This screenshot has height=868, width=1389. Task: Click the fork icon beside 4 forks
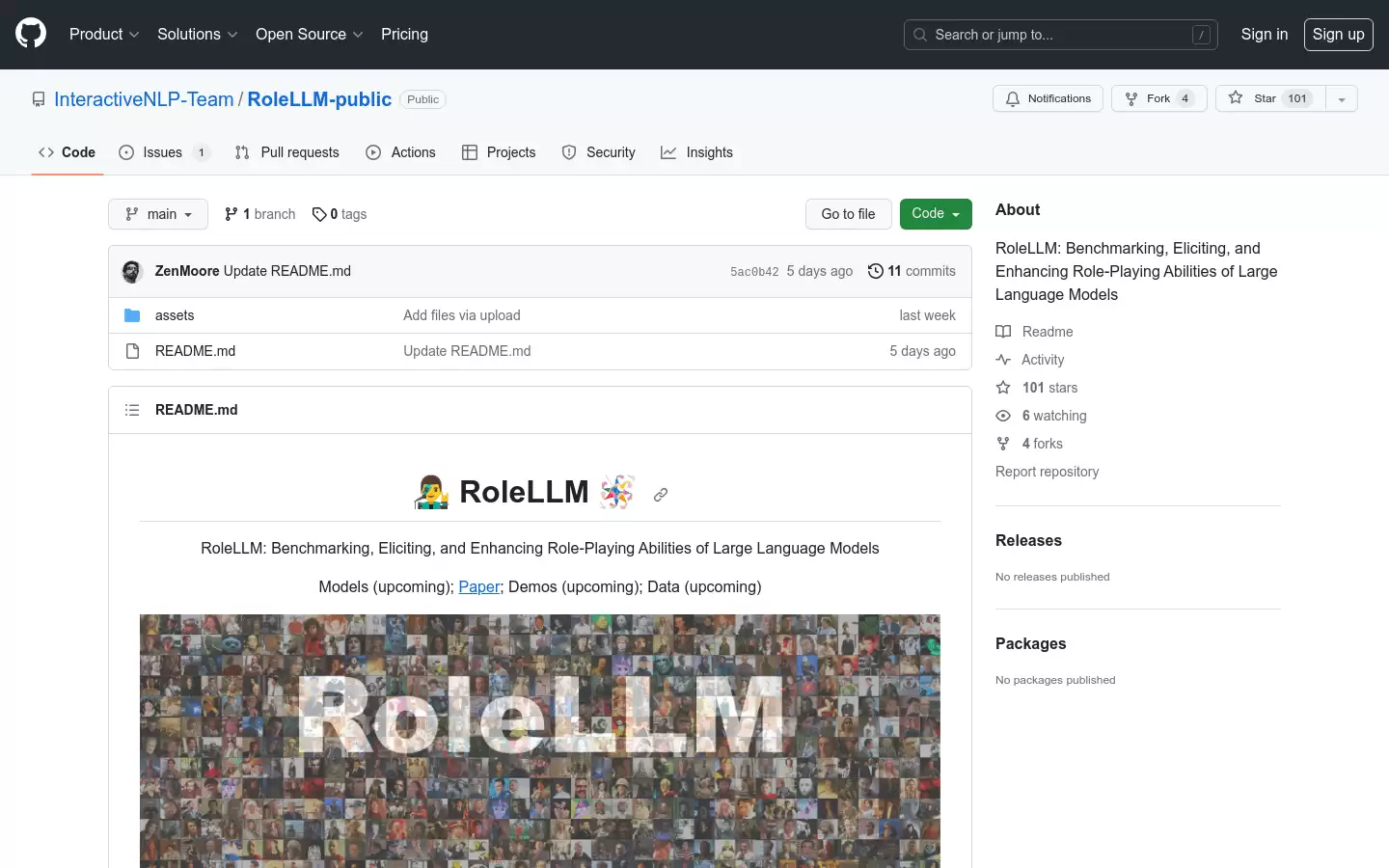tap(1003, 444)
